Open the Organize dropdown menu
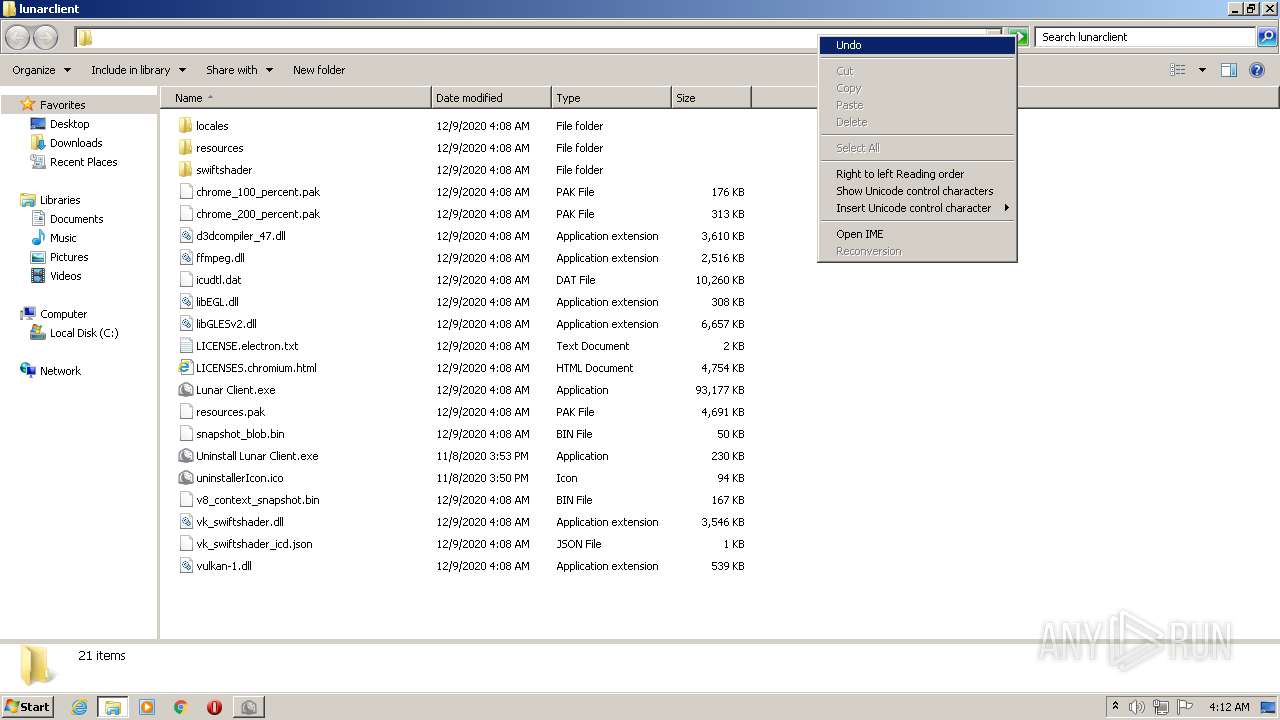 click(42, 70)
